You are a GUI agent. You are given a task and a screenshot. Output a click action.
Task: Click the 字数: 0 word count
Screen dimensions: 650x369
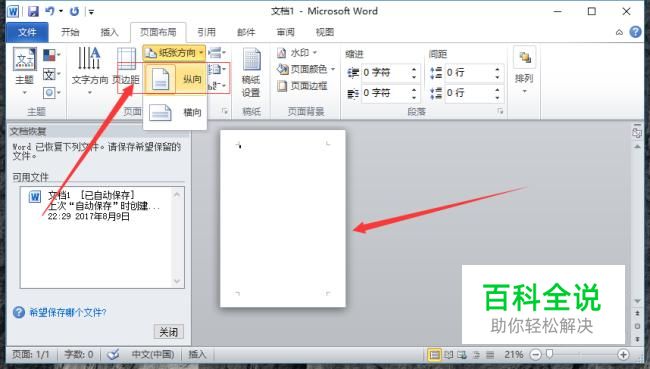pyautogui.click(x=79, y=354)
